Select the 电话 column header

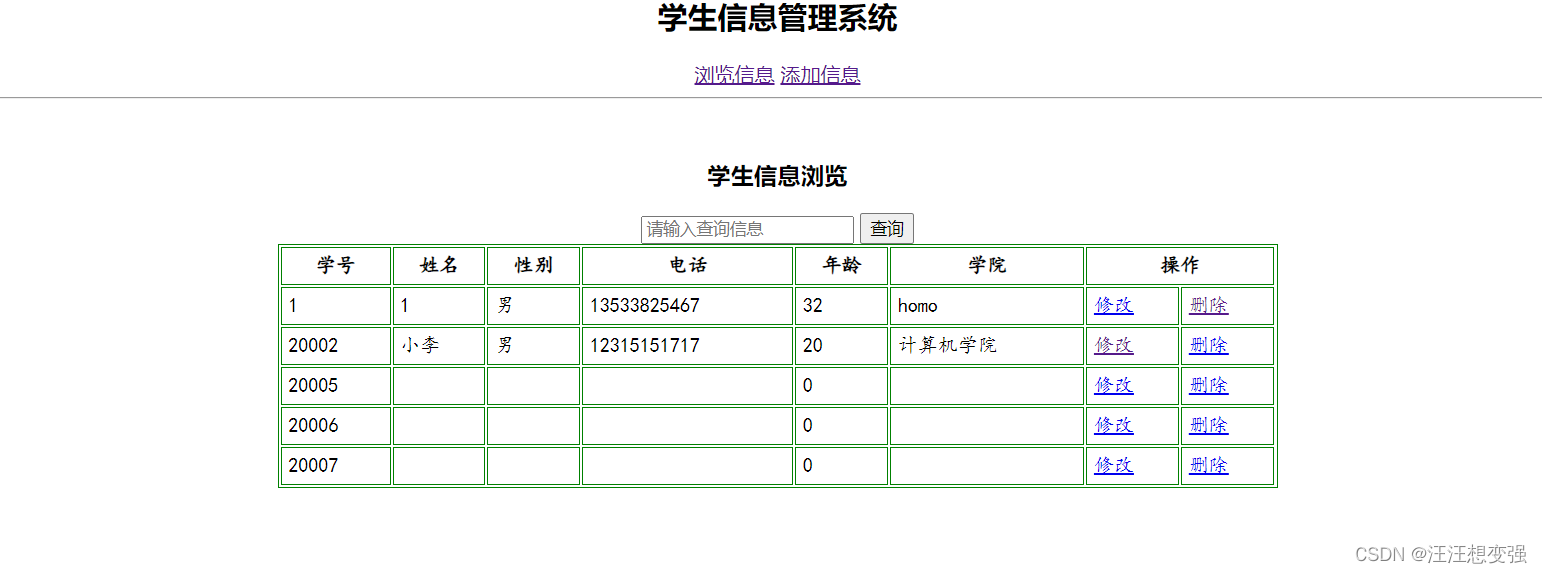pyautogui.click(x=688, y=265)
